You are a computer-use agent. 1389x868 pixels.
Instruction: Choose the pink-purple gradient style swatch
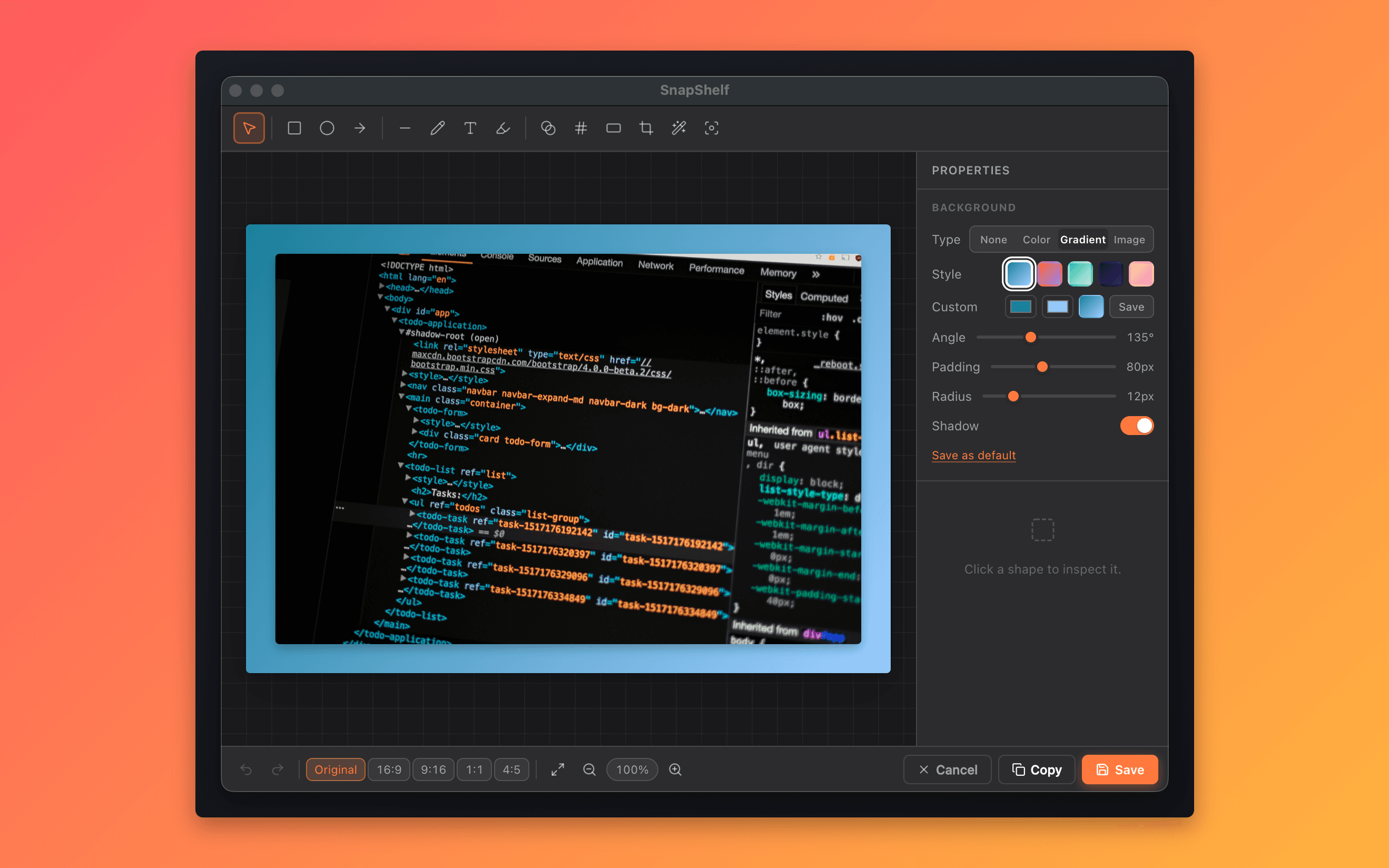1049,274
